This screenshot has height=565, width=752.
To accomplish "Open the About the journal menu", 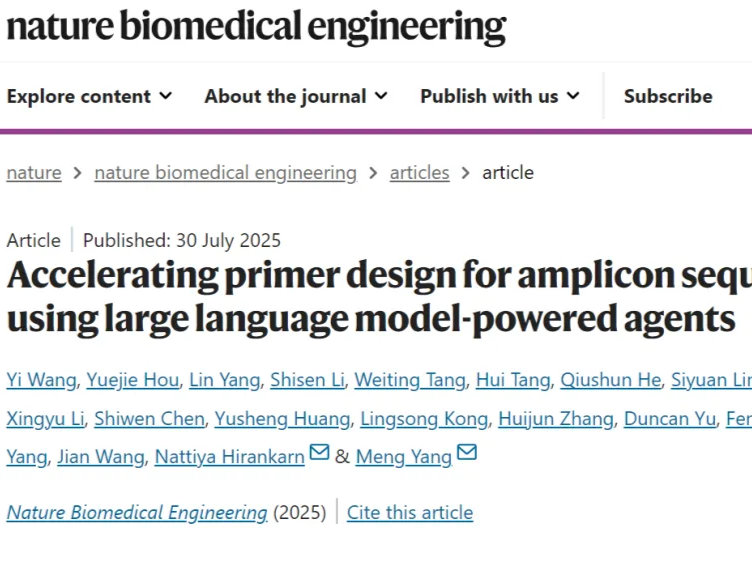I will (296, 96).
